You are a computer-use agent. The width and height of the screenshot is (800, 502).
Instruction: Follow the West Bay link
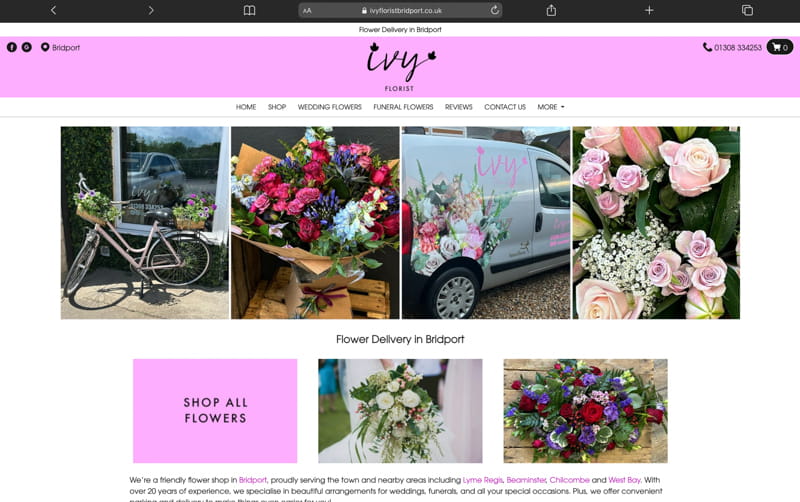click(x=624, y=480)
